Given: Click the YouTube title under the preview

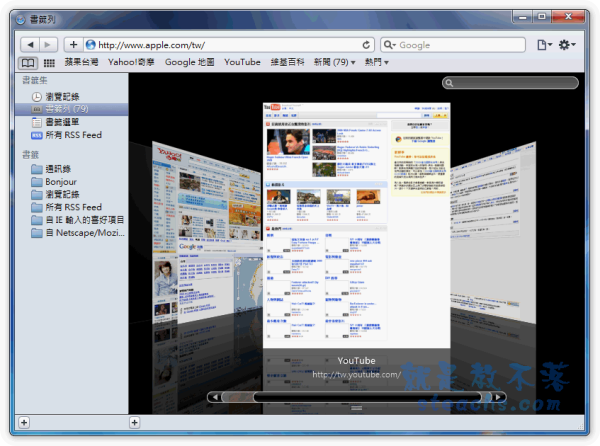Looking at the screenshot, I should tap(357, 361).
